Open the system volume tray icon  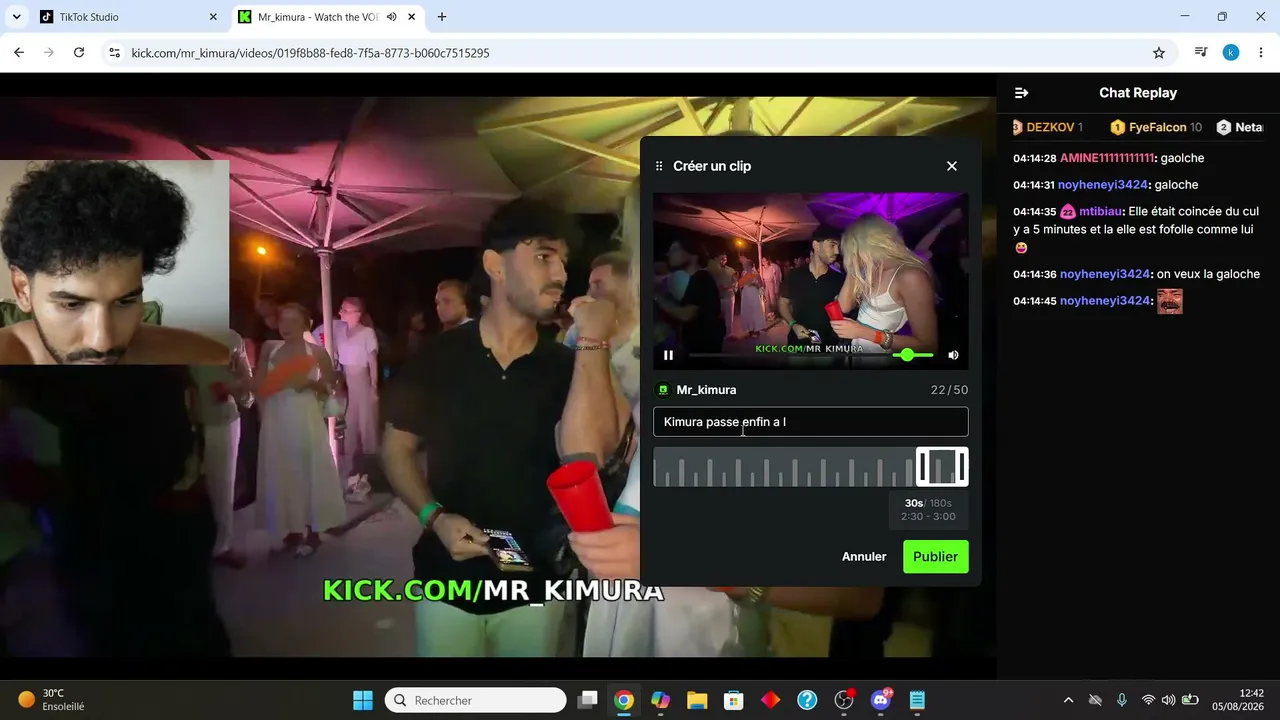coord(1168,700)
